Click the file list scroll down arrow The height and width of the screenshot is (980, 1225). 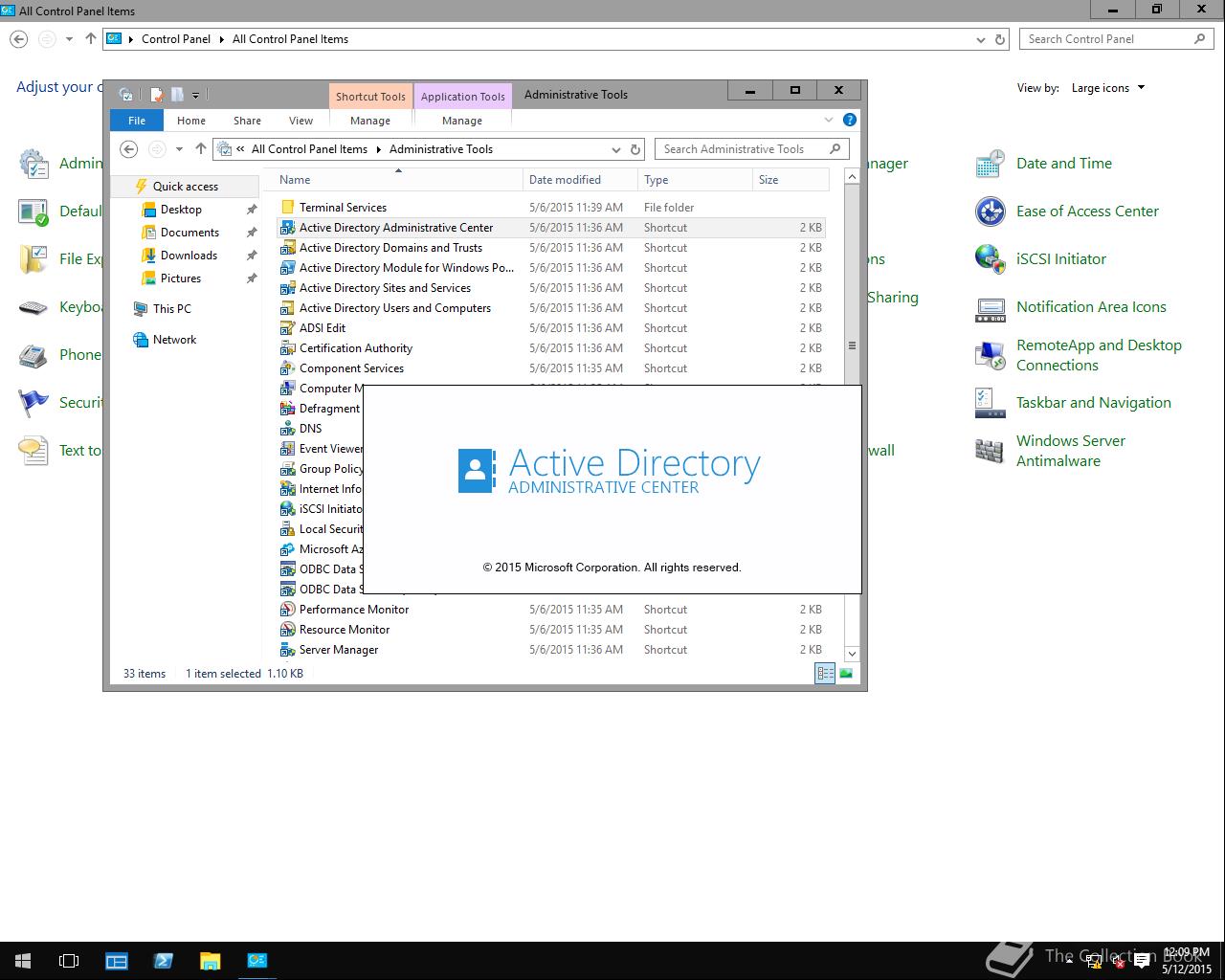852,654
